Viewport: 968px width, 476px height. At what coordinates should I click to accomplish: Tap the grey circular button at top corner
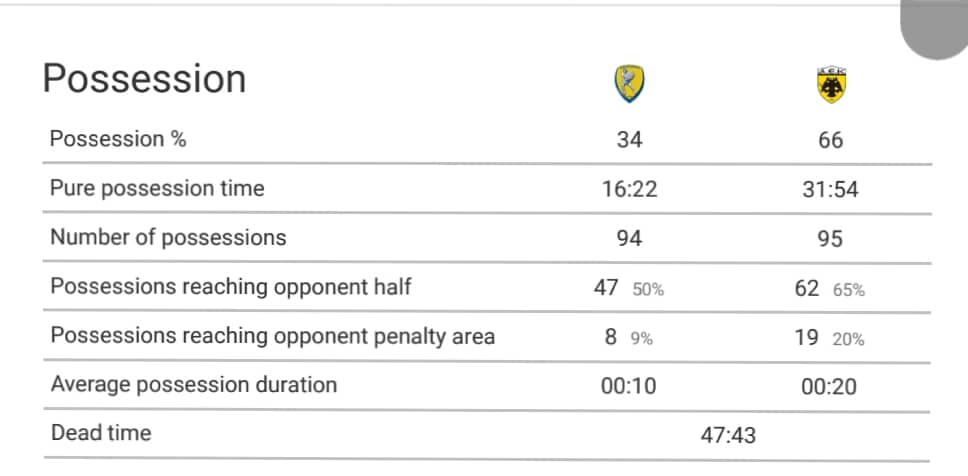pos(935,28)
